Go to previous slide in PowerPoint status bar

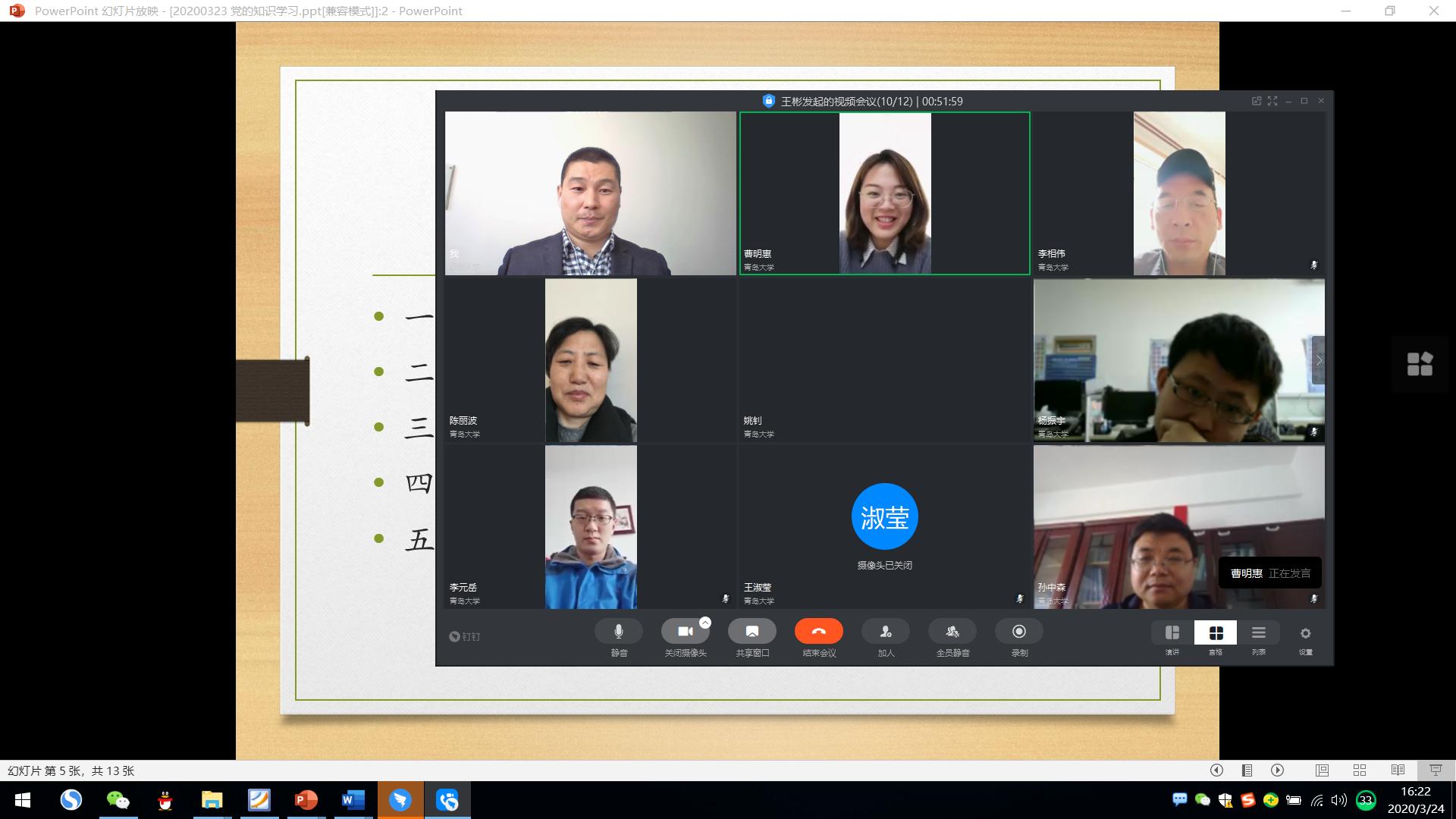coord(1216,770)
